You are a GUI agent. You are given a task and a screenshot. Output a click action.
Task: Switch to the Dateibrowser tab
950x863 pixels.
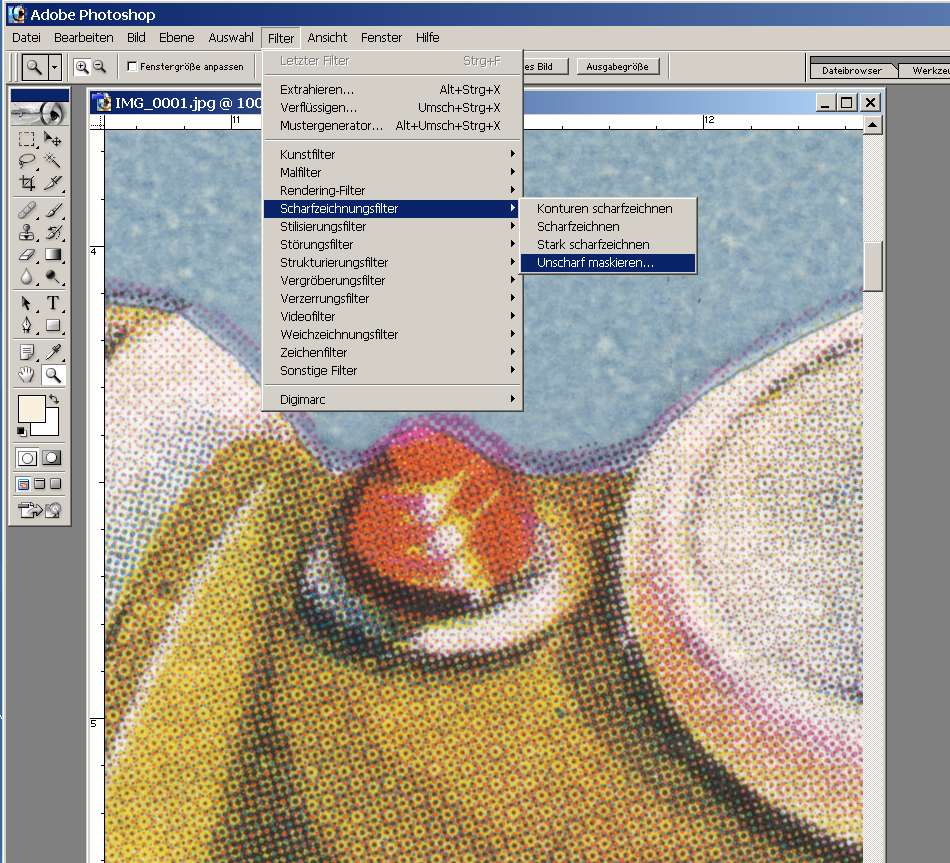(x=852, y=70)
